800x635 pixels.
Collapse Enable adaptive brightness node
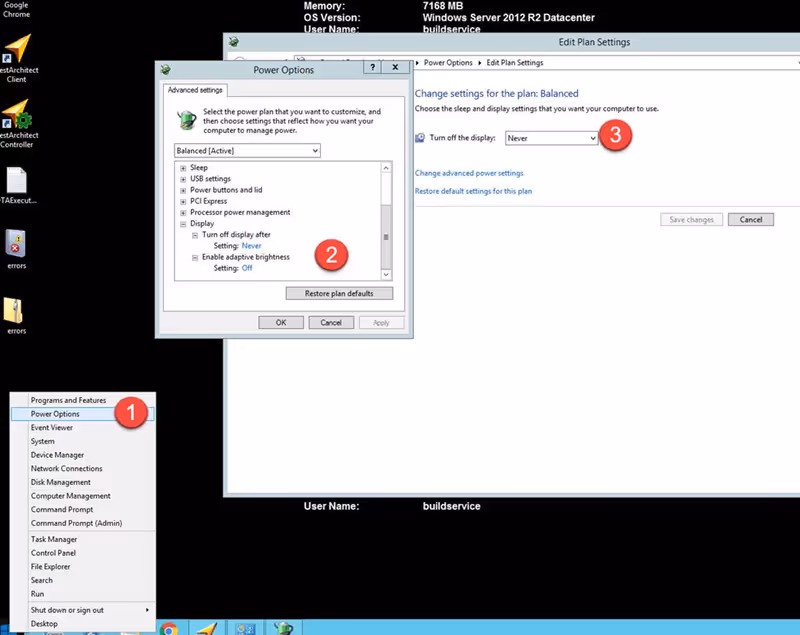pos(194,258)
